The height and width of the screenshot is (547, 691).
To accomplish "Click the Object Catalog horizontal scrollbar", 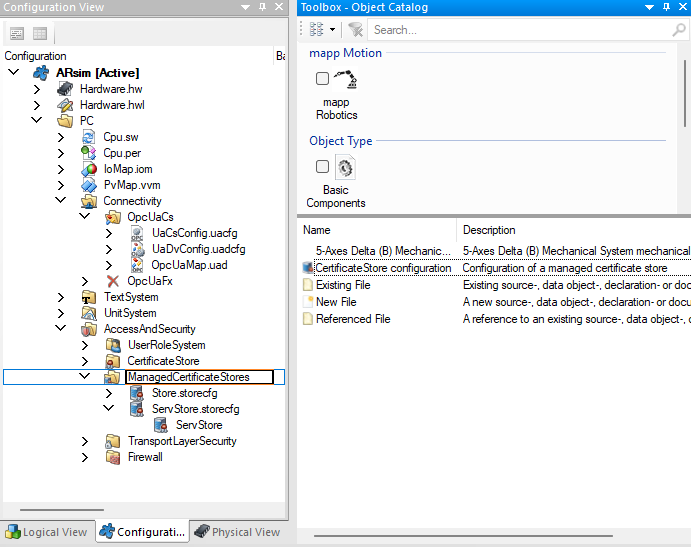I will [x=464, y=536].
